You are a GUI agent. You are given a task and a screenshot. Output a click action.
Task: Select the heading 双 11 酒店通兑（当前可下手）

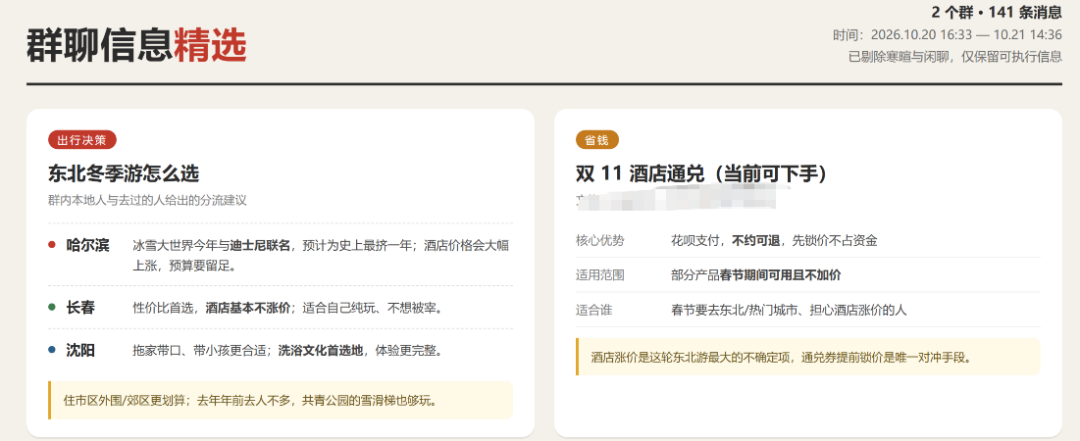pyautogui.click(x=700, y=174)
